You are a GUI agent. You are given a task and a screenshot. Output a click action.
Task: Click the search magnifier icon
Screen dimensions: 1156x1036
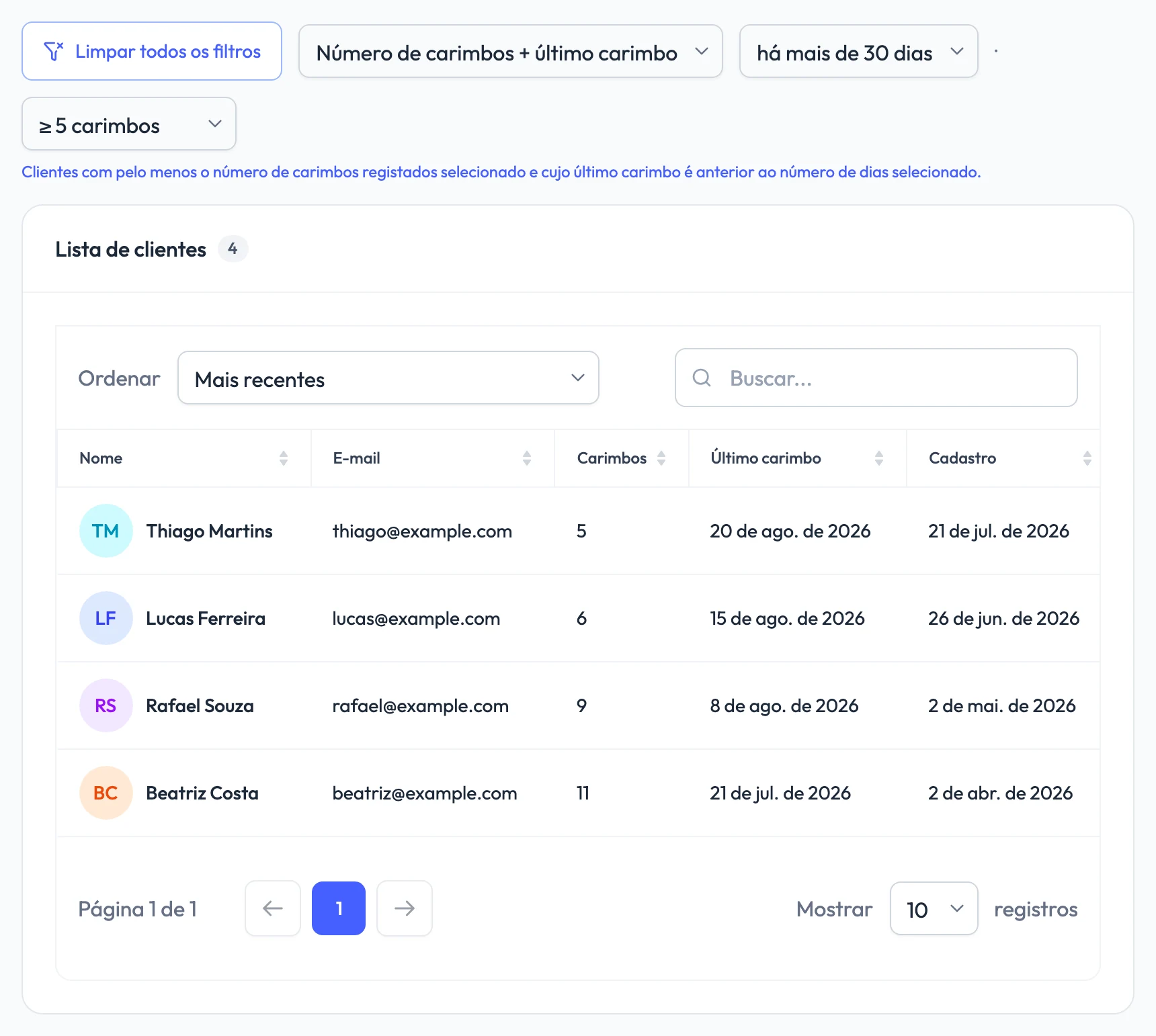coord(702,378)
